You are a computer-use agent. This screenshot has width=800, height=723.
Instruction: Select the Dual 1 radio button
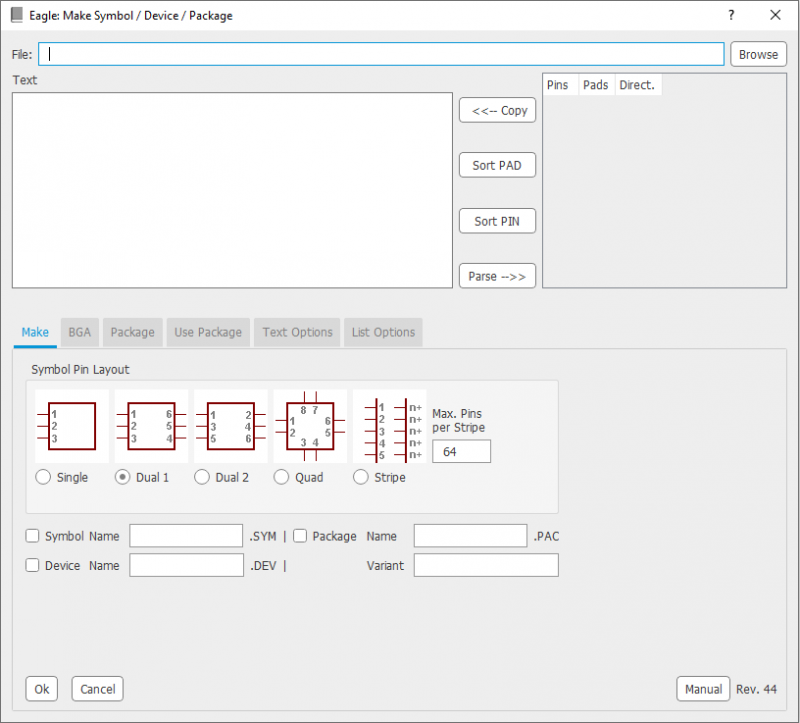[122, 478]
